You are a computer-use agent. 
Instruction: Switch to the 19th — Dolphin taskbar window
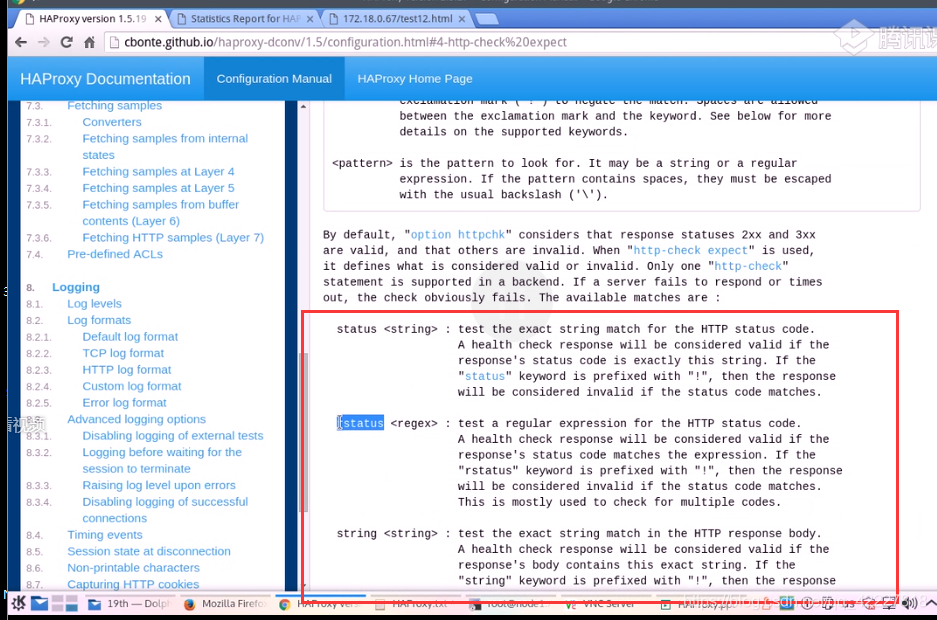[129, 604]
